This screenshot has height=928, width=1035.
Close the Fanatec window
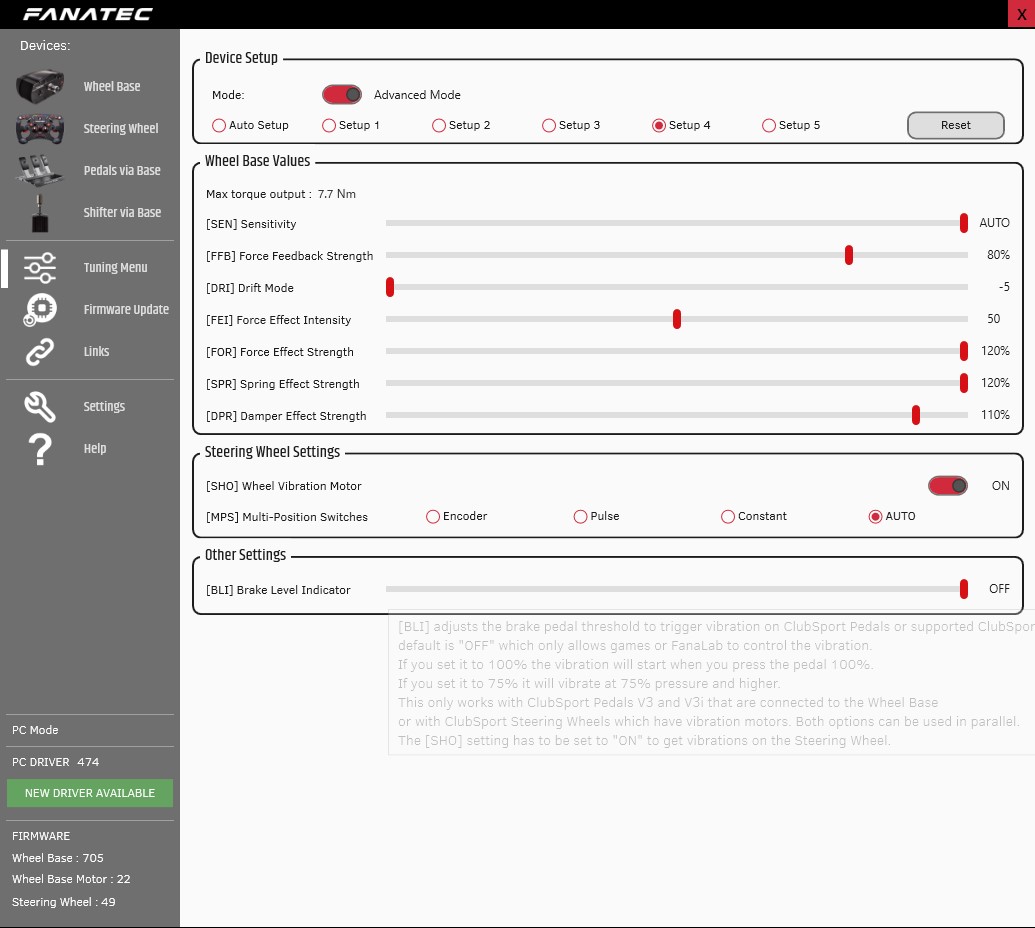[x=1021, y=15]
